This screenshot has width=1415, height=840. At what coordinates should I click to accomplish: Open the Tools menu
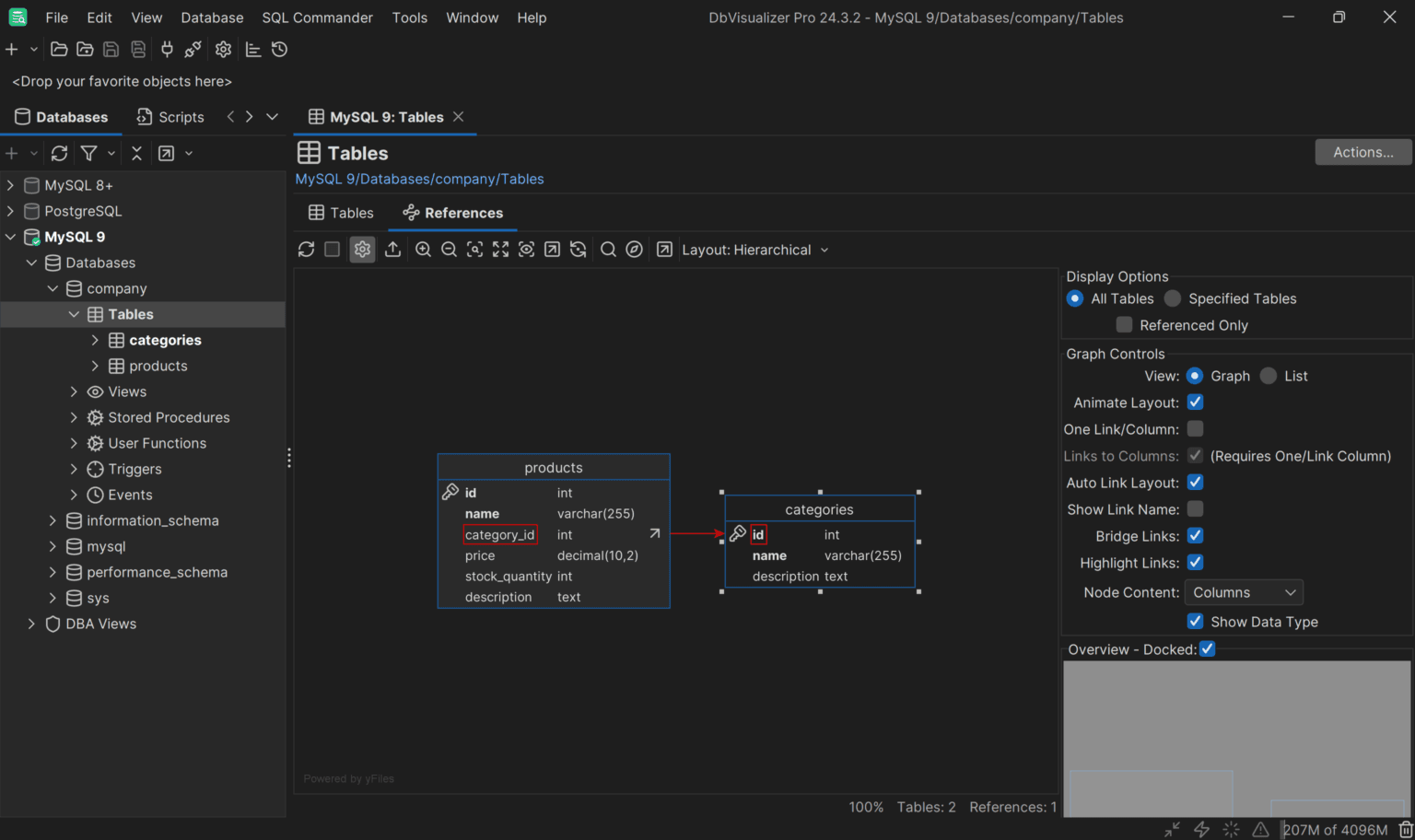(409, 17)
